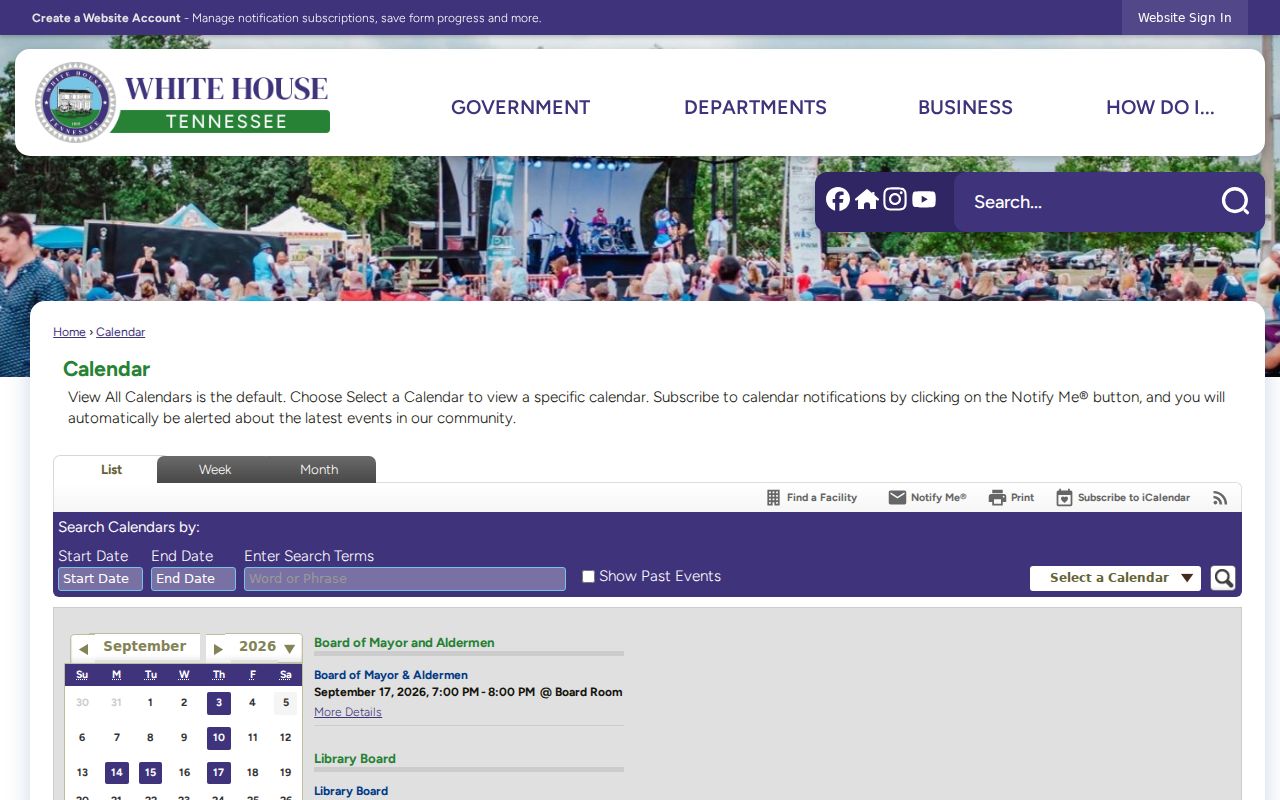
Task: Go to previous month in mini calendar
Action: (x=83, y=648)
